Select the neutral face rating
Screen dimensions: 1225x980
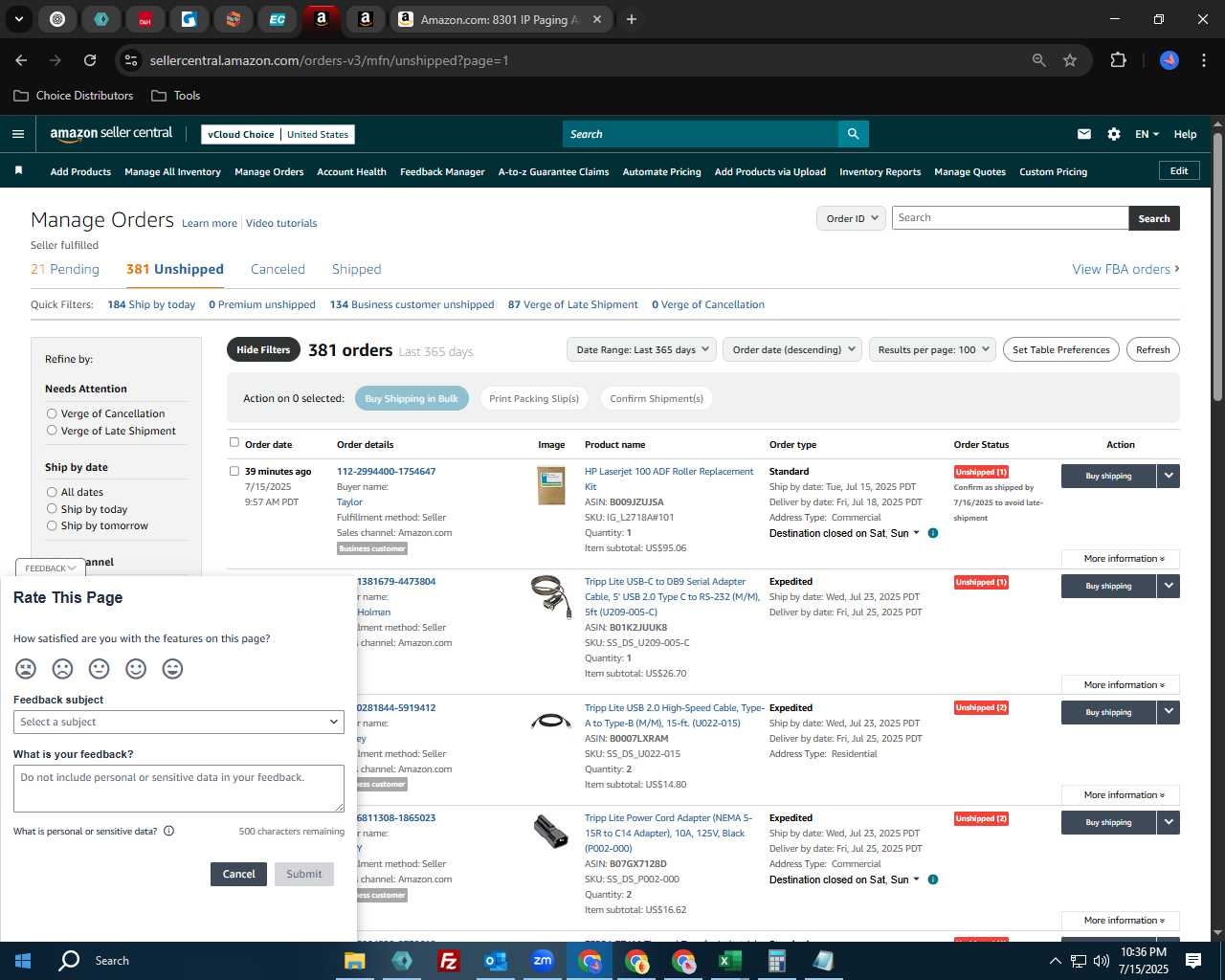[99, 669]
